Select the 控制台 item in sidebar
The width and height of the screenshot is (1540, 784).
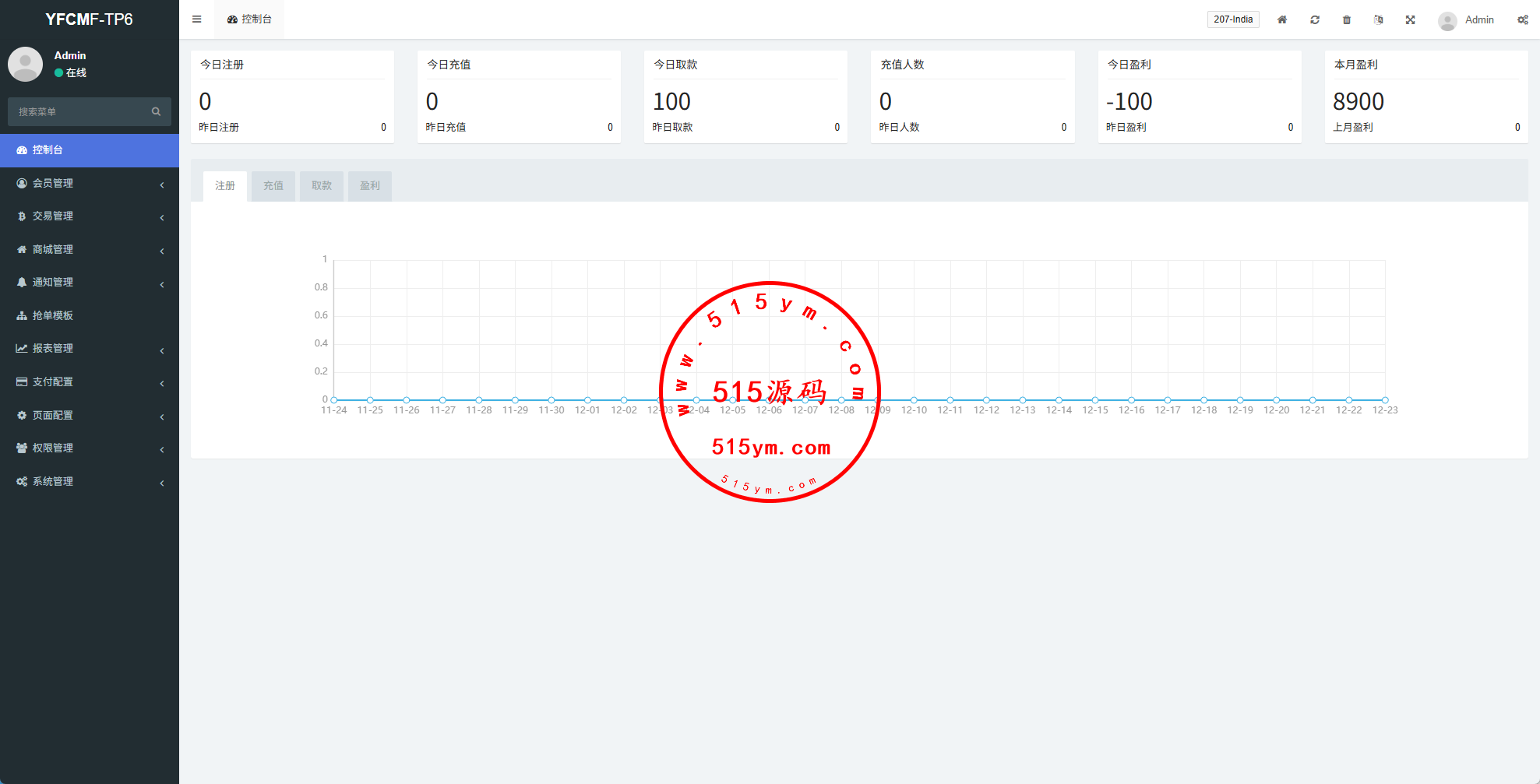(x=89, y=150)
